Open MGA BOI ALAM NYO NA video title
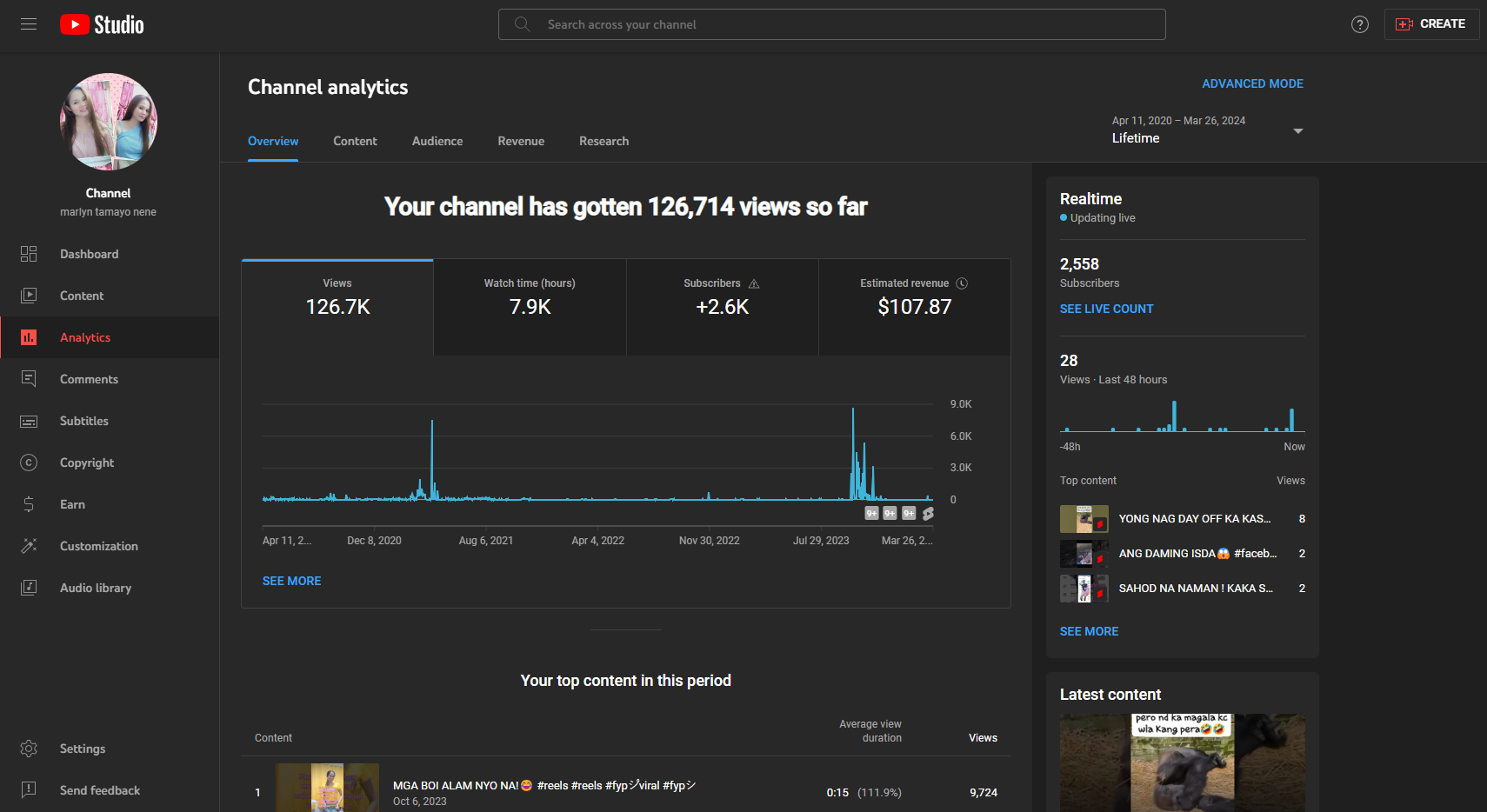The width and height of the screenshot is (1487, 812). pyautogui.click(x=544, y=785)
